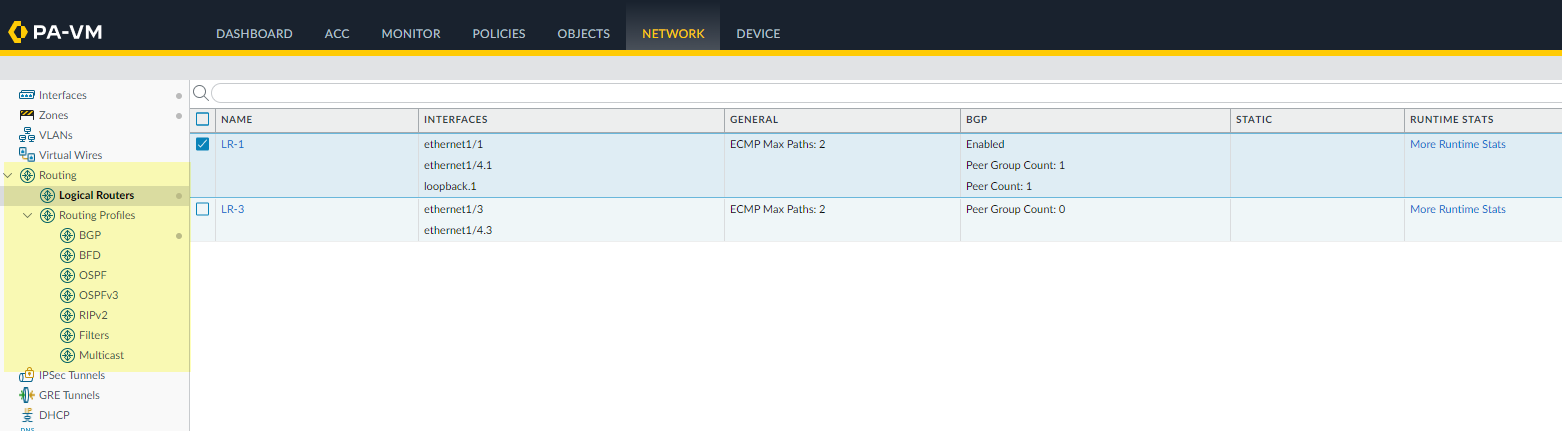Click into the search filter field
This screenshot has width=1562, height=431.
pyautogui.click(x=880, y=93)
